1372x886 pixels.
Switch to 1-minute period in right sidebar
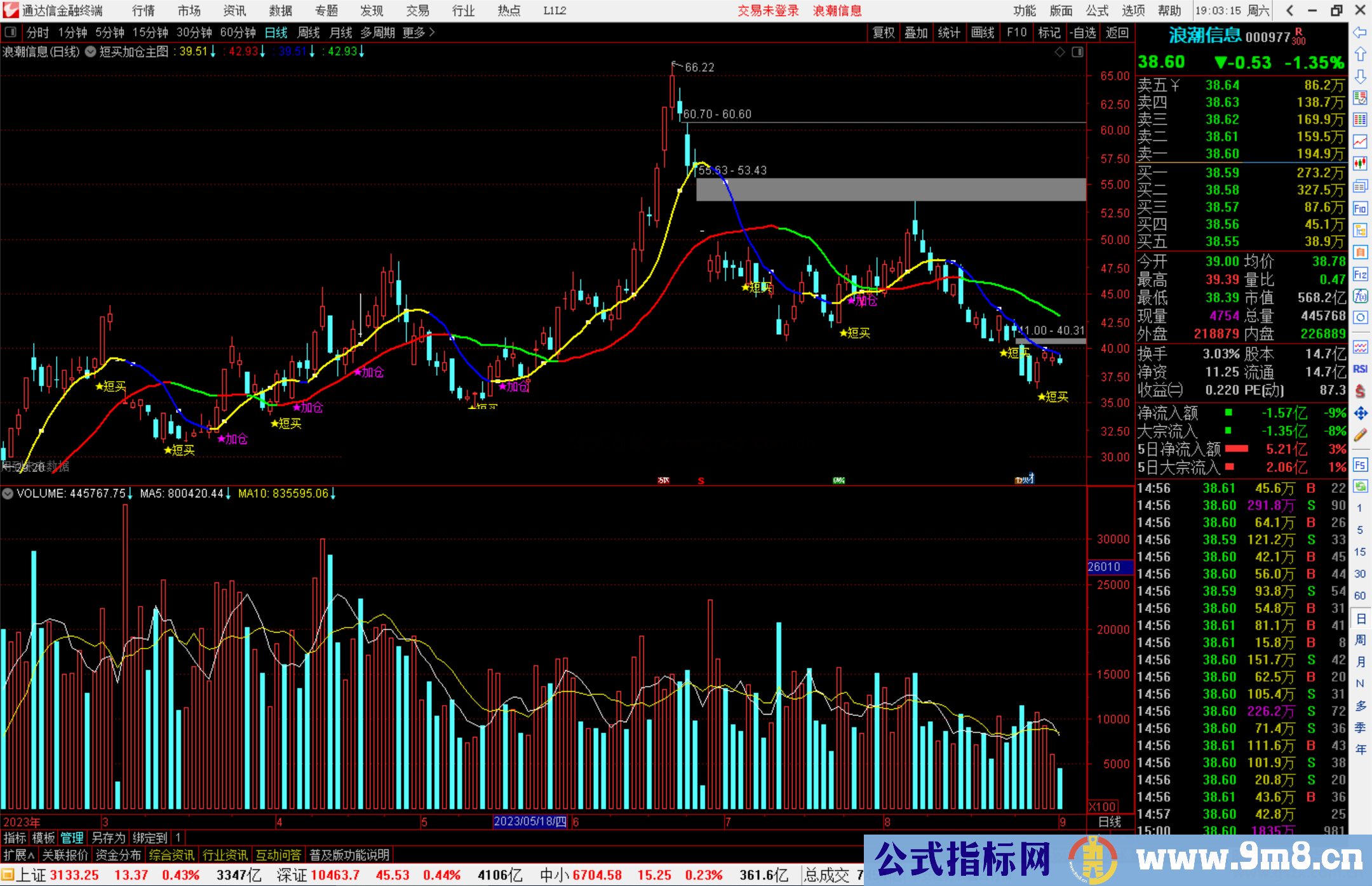tap(1360, 508)
